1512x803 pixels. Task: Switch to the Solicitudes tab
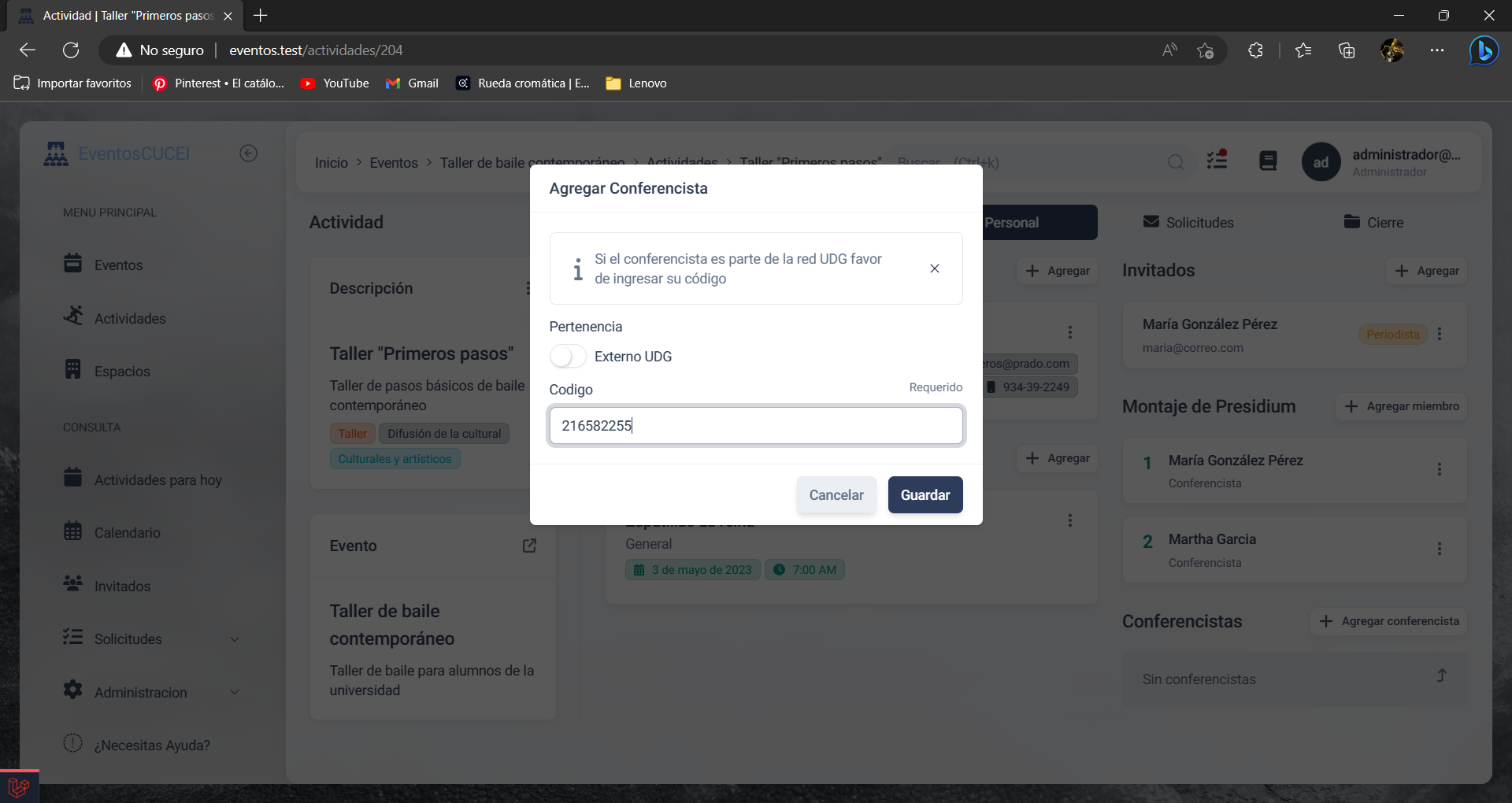1188,223
